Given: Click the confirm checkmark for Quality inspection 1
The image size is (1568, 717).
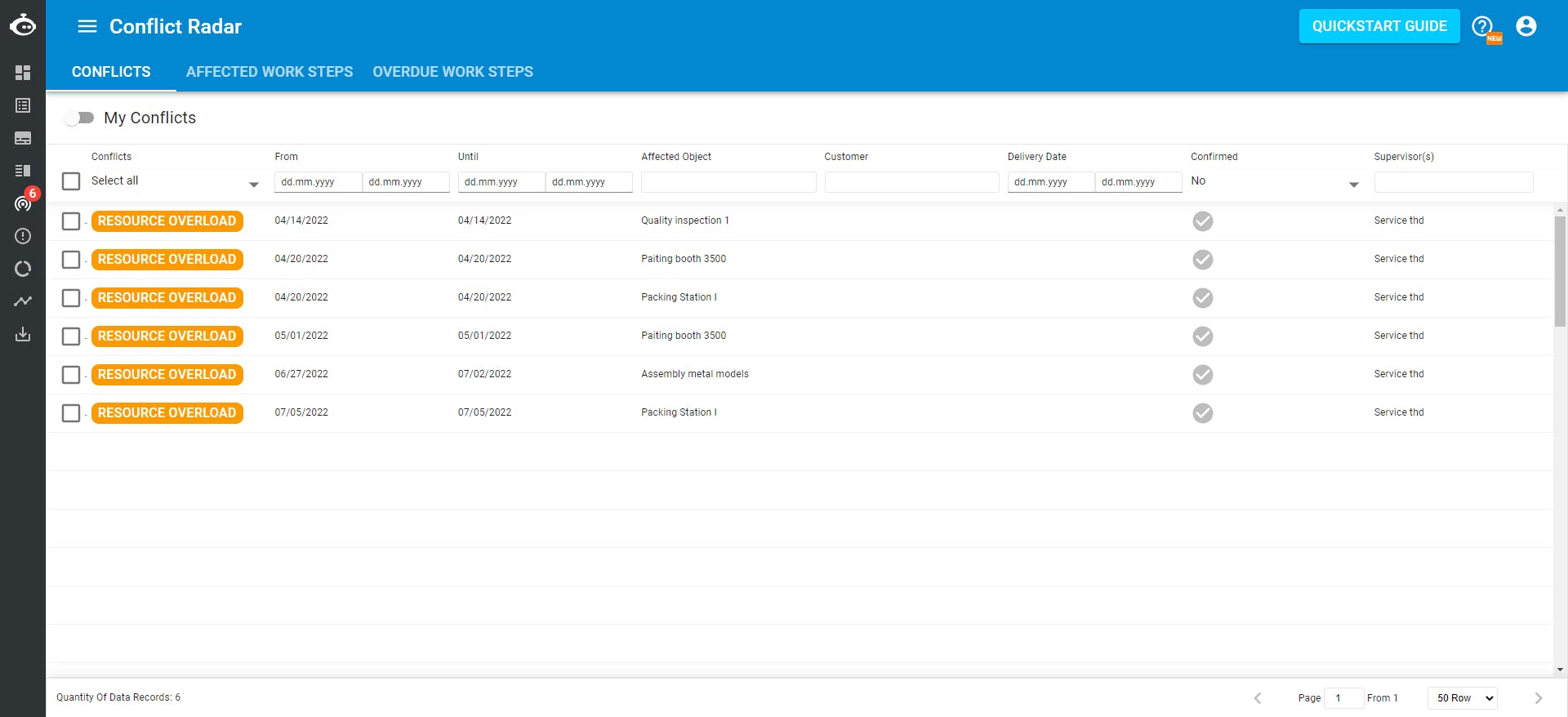Looking at the screenshot, I should 1202,221.
